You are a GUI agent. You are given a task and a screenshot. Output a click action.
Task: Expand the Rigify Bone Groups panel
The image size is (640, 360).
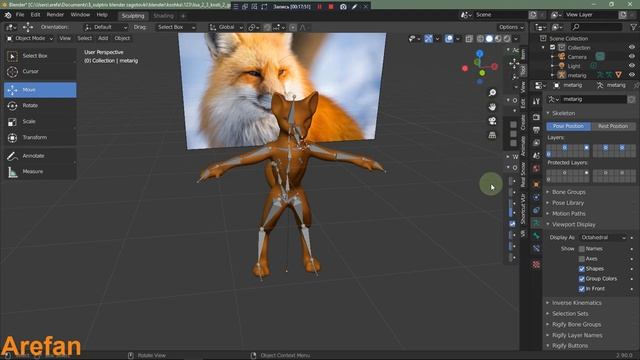(576, 324)
